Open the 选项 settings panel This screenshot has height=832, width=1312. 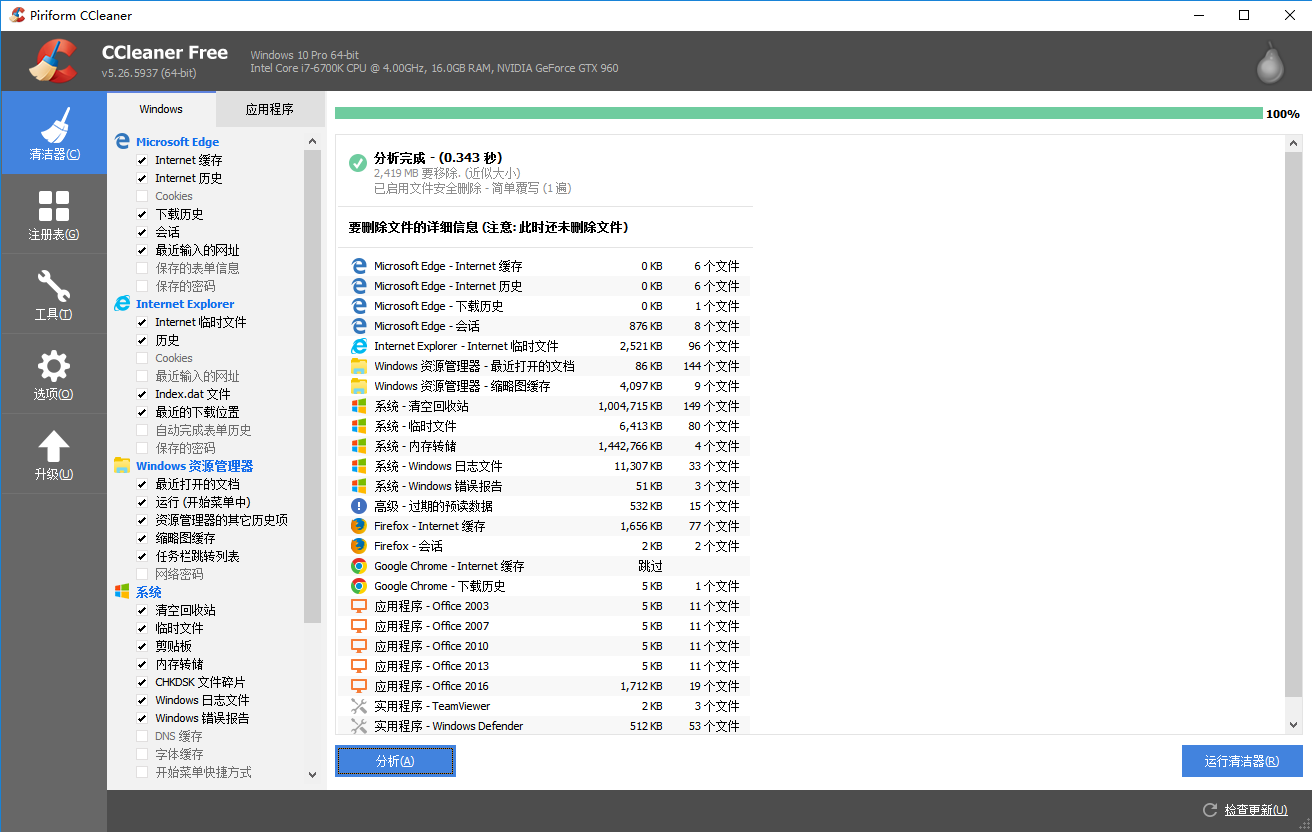54,373
